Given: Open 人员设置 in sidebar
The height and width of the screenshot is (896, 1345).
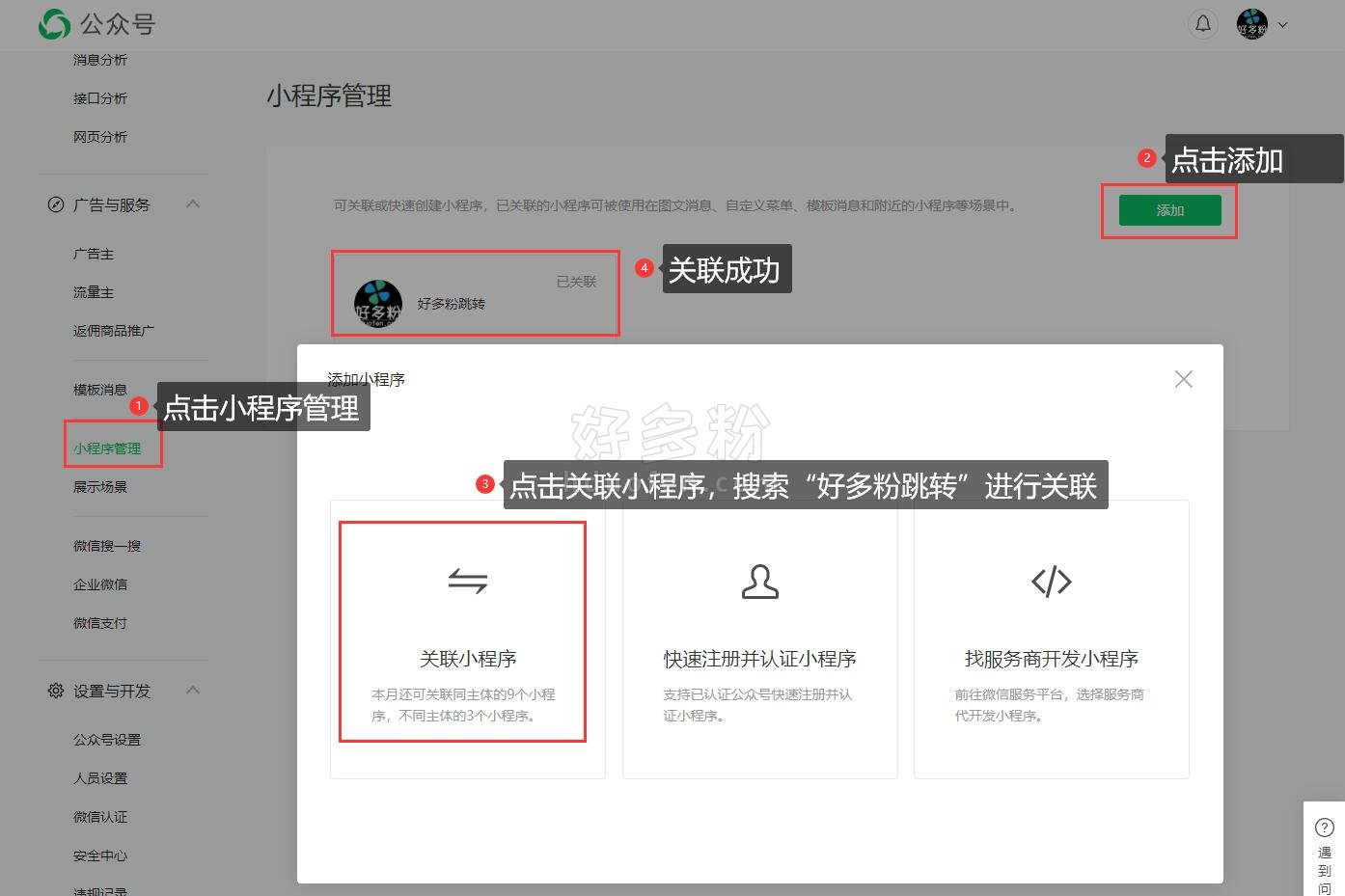Looking at the screenshot, I should click(100, 778).
